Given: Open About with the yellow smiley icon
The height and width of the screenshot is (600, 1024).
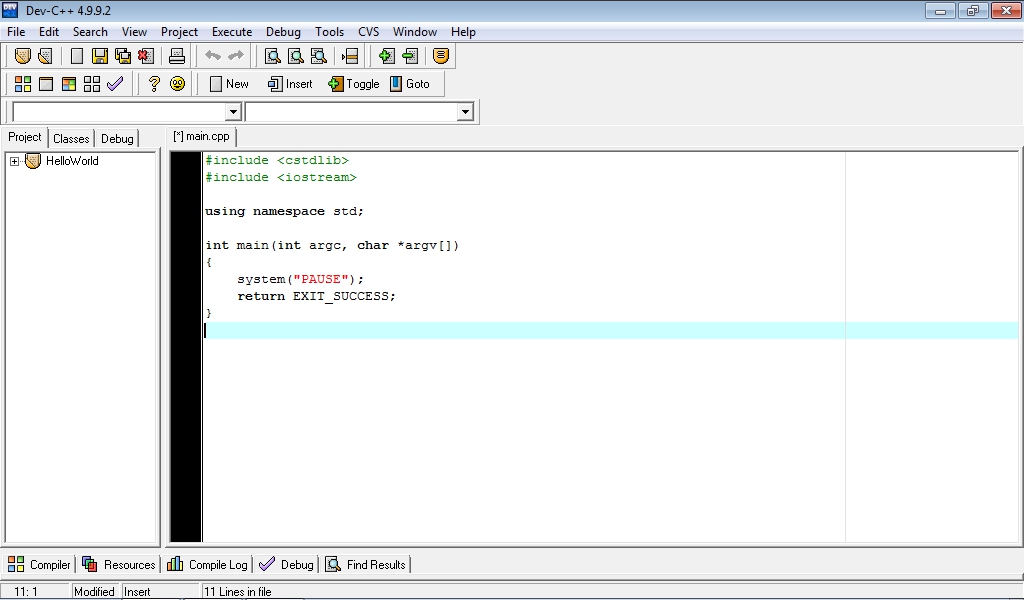Looking at the screenshot, I should (x=177, y=84).
